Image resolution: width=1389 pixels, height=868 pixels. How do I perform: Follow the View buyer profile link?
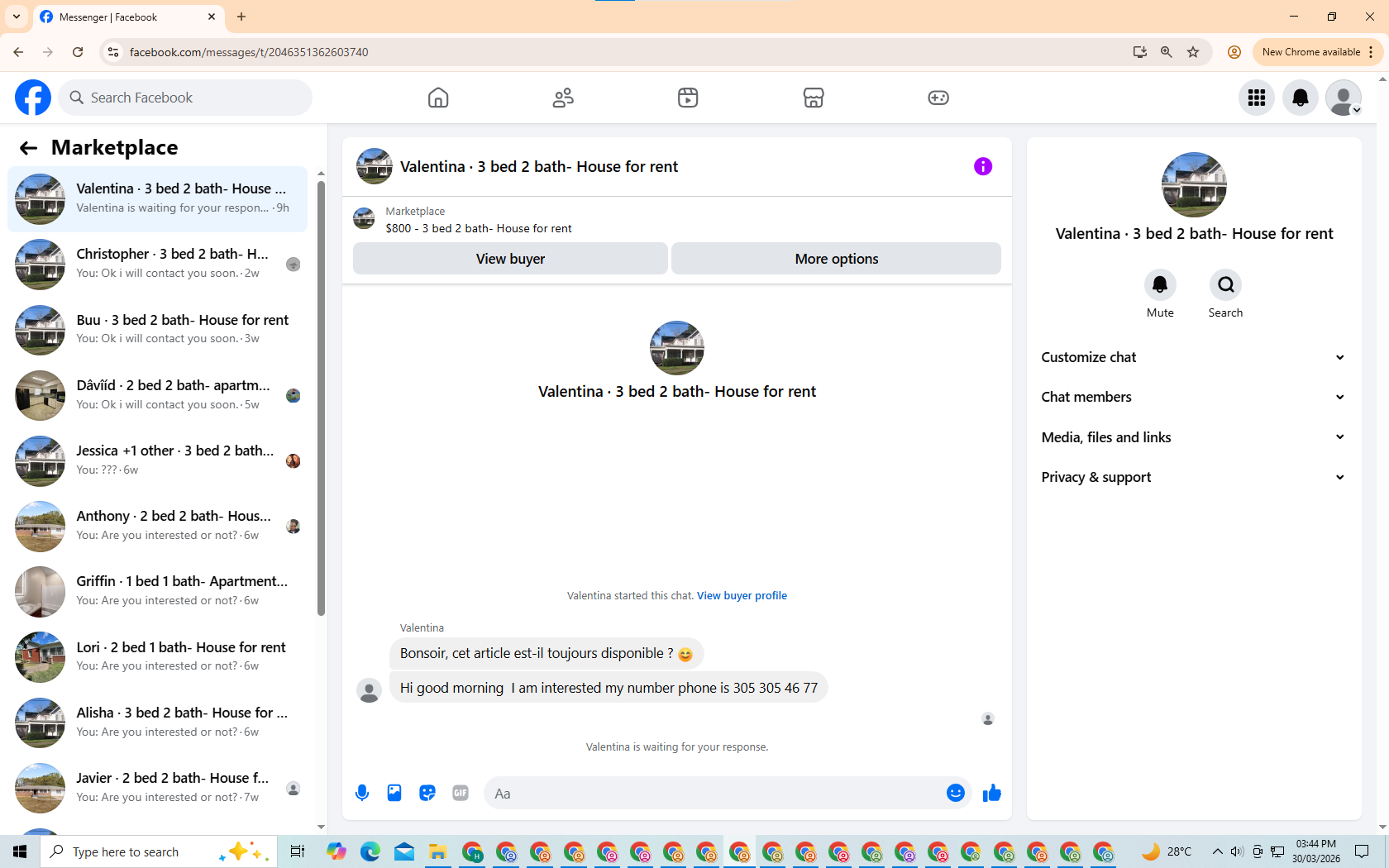coord(742,596)
